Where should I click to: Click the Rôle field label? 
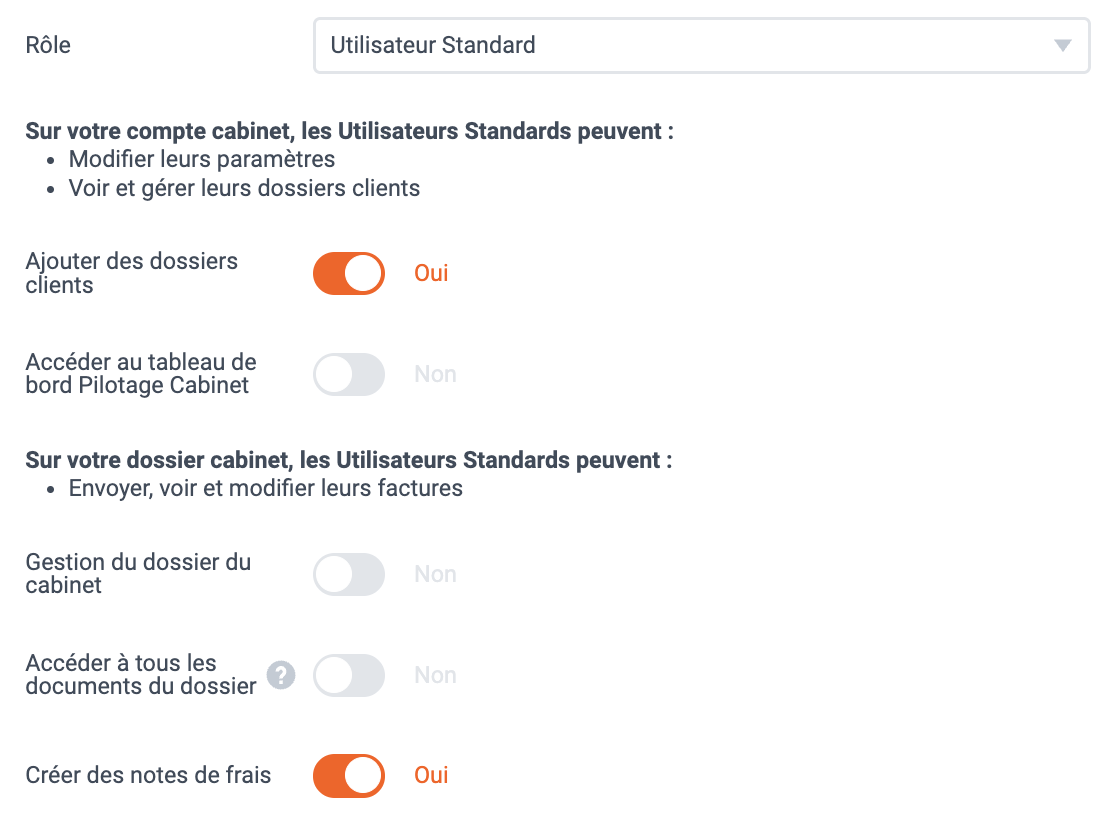click(48, 45)
